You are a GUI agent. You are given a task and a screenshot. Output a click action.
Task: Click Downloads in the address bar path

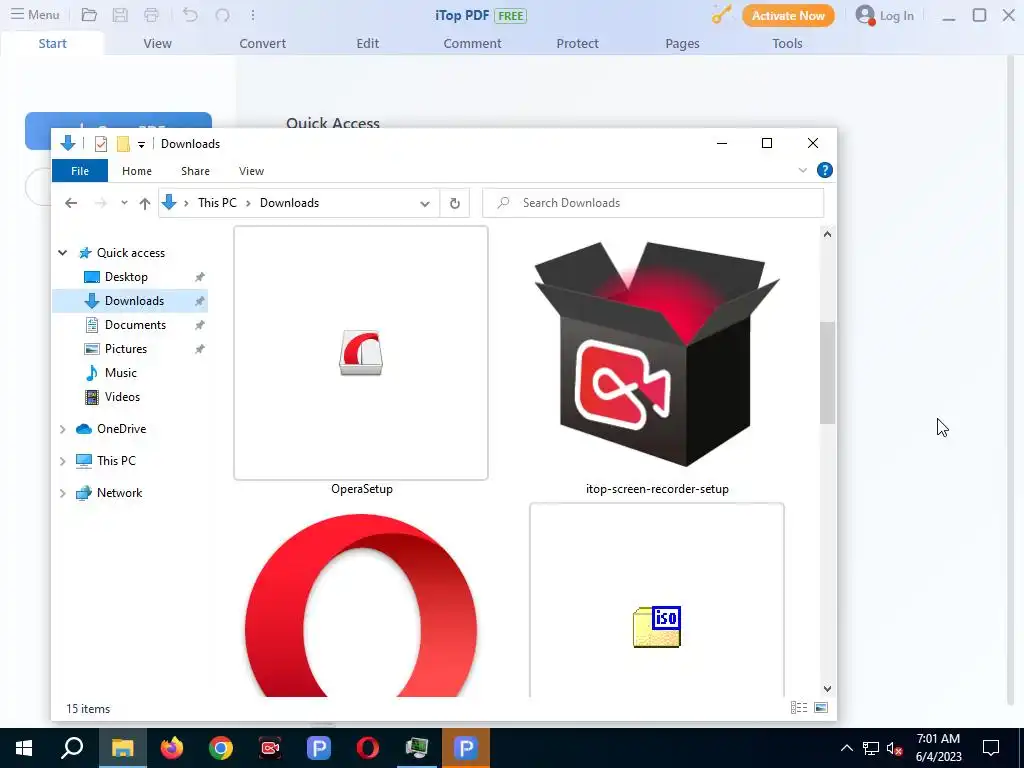(x=289, y=202)
